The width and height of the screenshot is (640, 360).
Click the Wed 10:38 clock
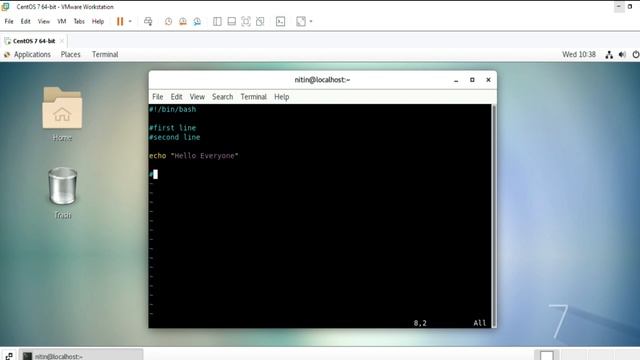coord(579,54)
